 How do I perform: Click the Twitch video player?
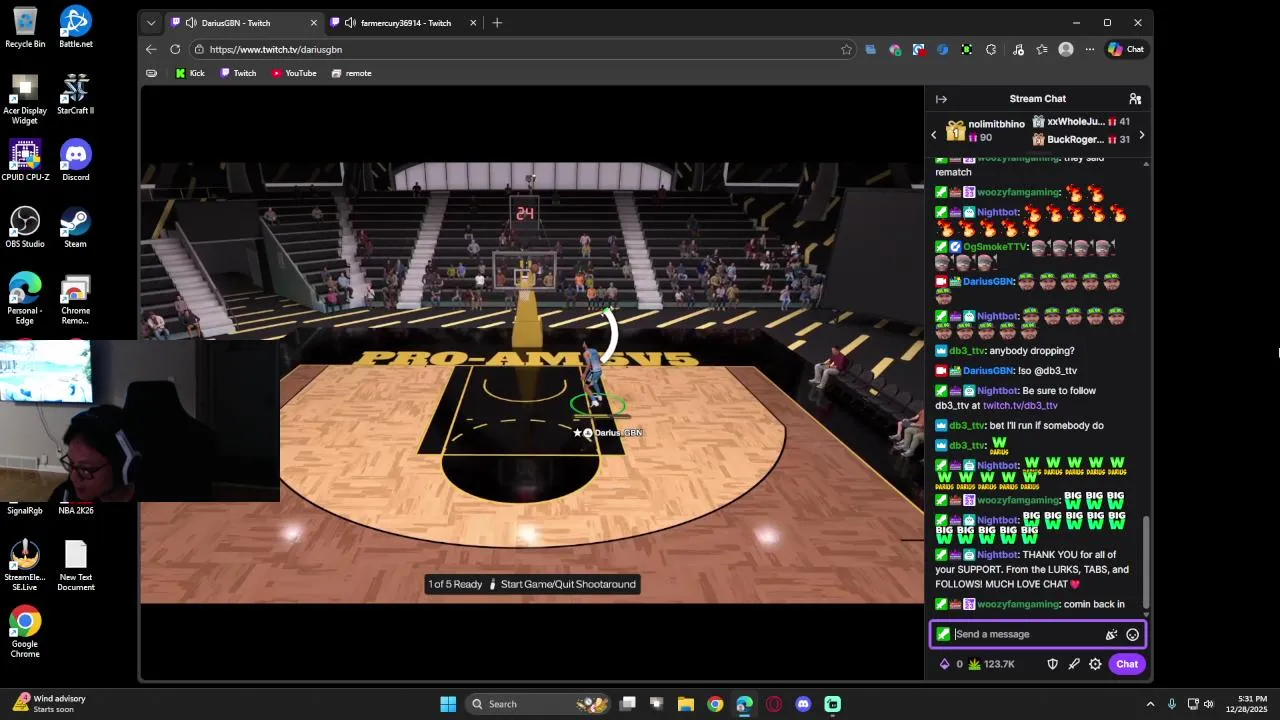point(532,383)
